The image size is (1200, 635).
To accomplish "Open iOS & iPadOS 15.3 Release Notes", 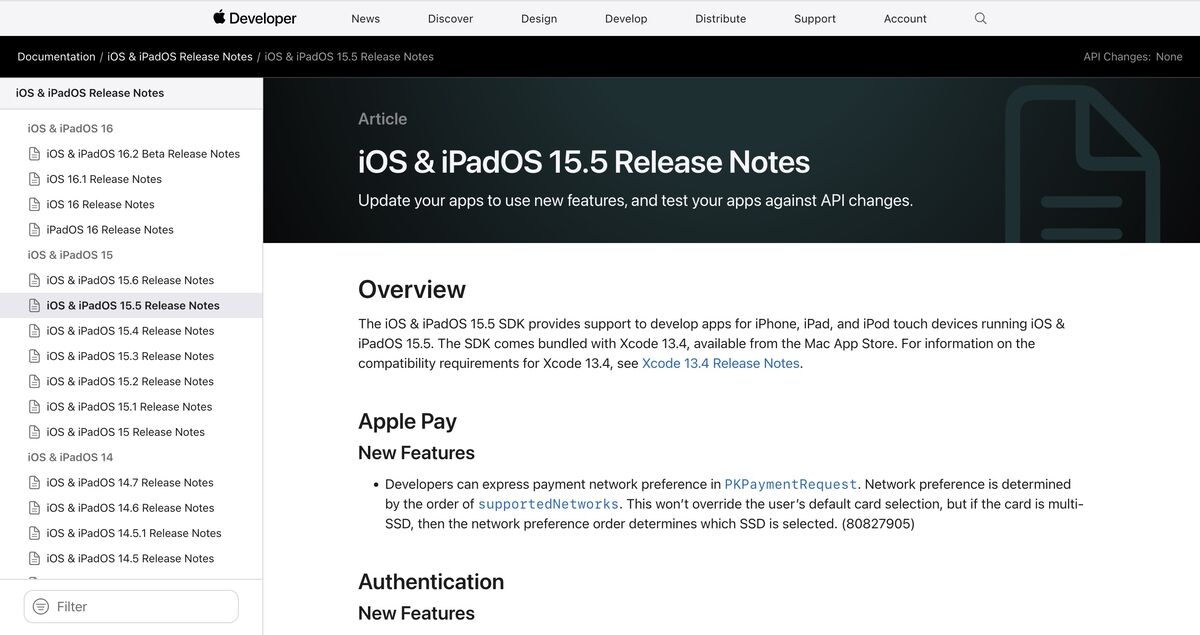I will click(130, 356).
